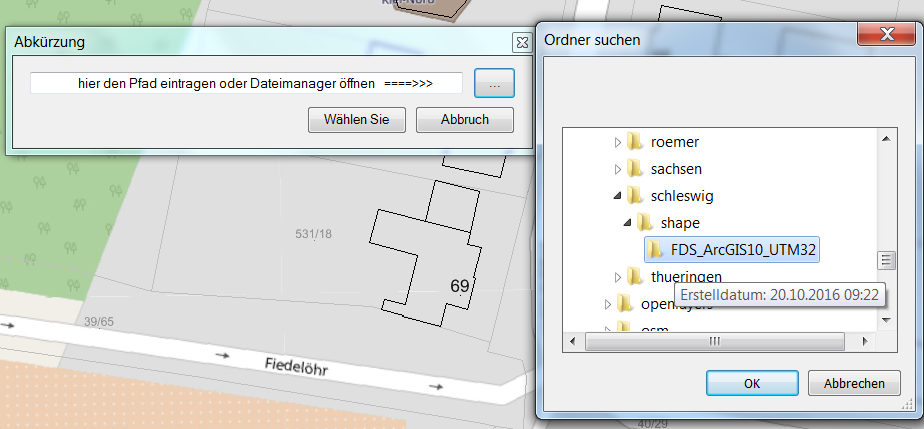Image resolution: width=924 pixels, height=429 pixels.
Task: Select the schleswig folder
Action: pos(682,196)
